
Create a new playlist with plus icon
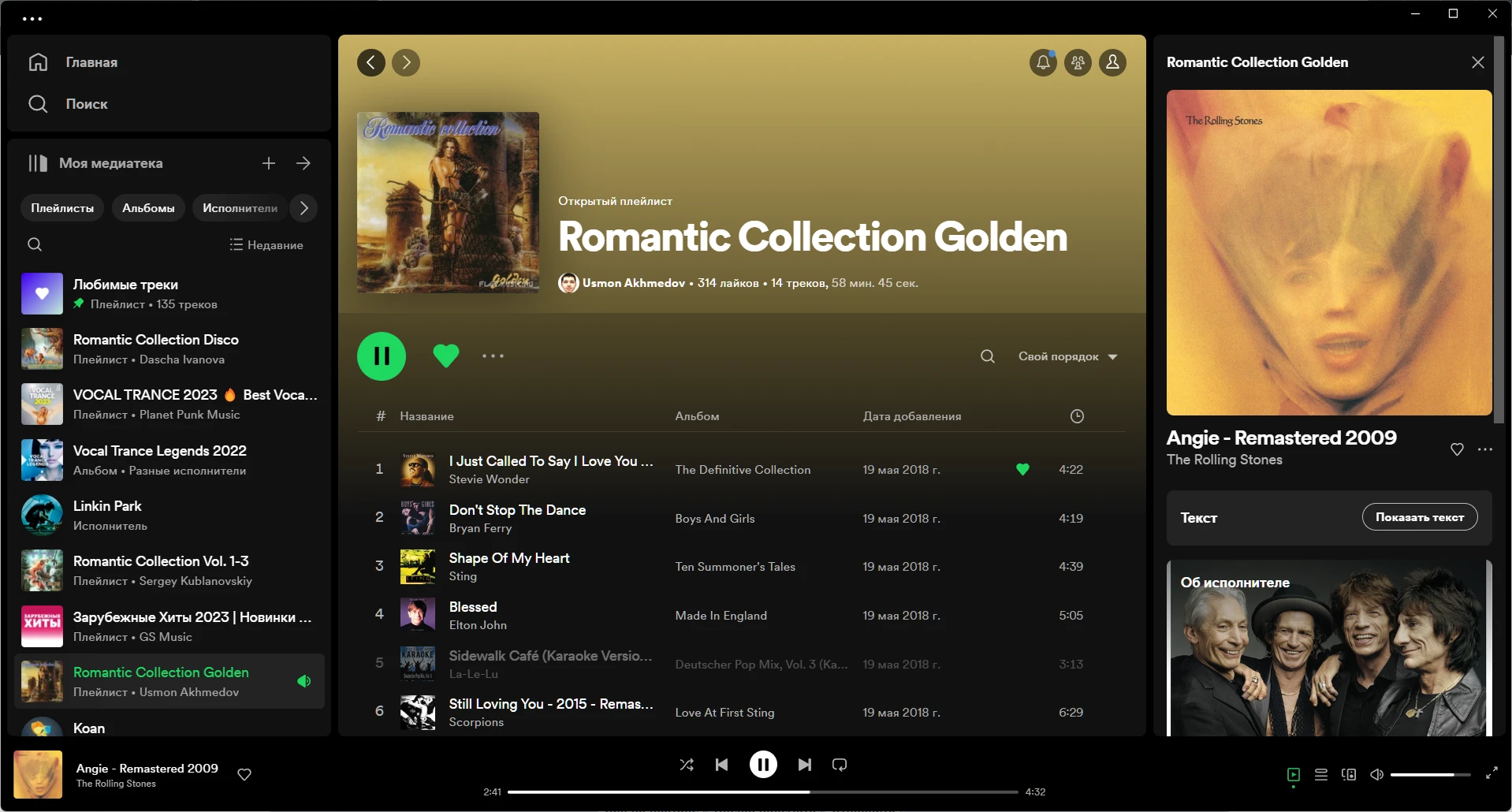click(x=269, y=163)
